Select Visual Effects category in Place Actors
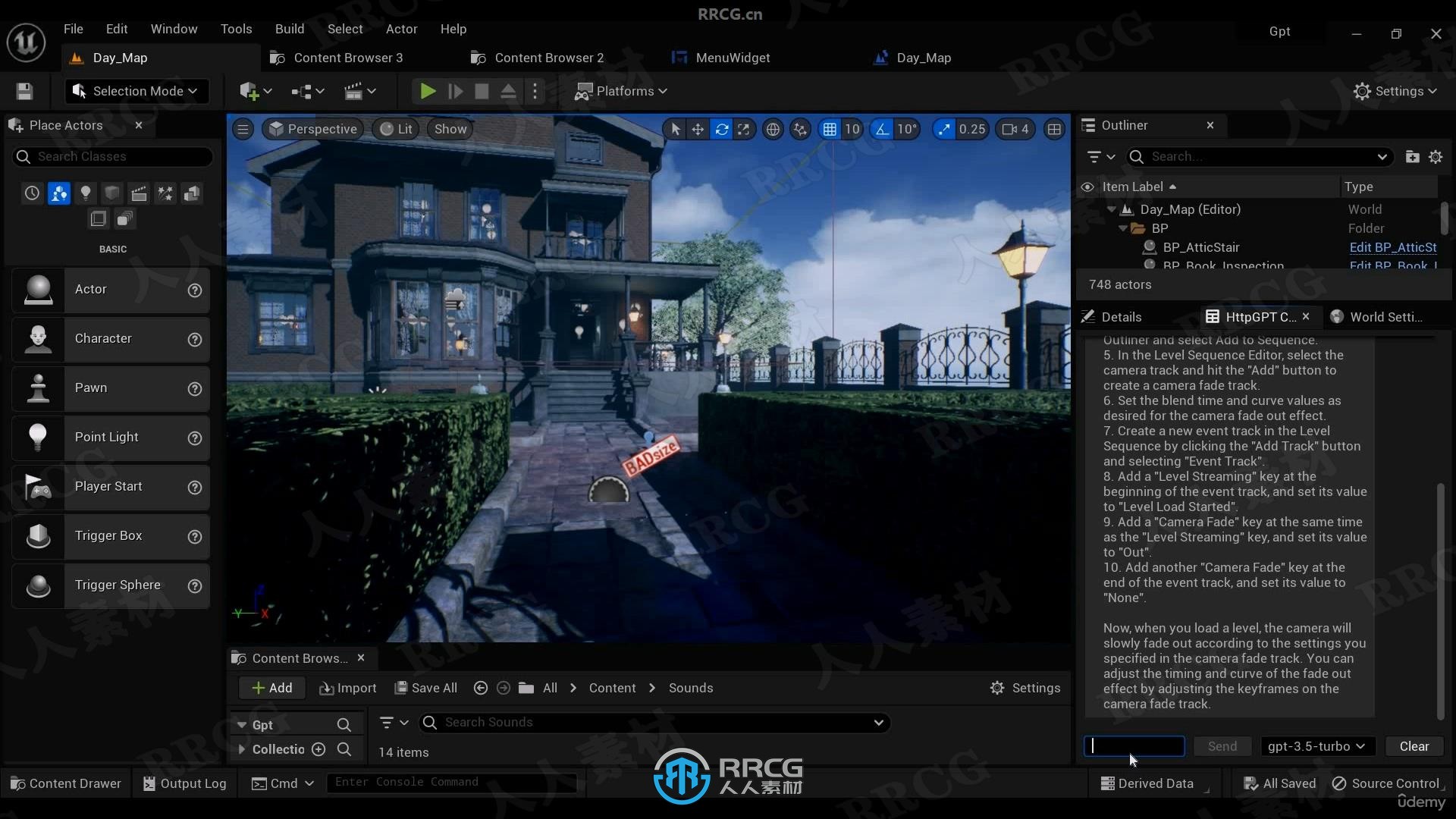The width and height of the screenshot is (1456, 819). [165, 193]
